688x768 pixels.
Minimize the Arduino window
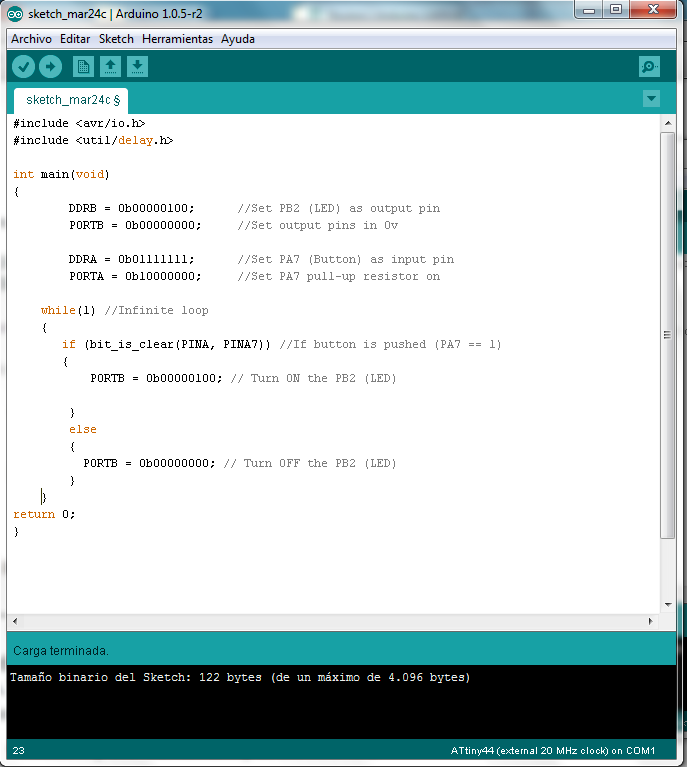tap(590, 10)
